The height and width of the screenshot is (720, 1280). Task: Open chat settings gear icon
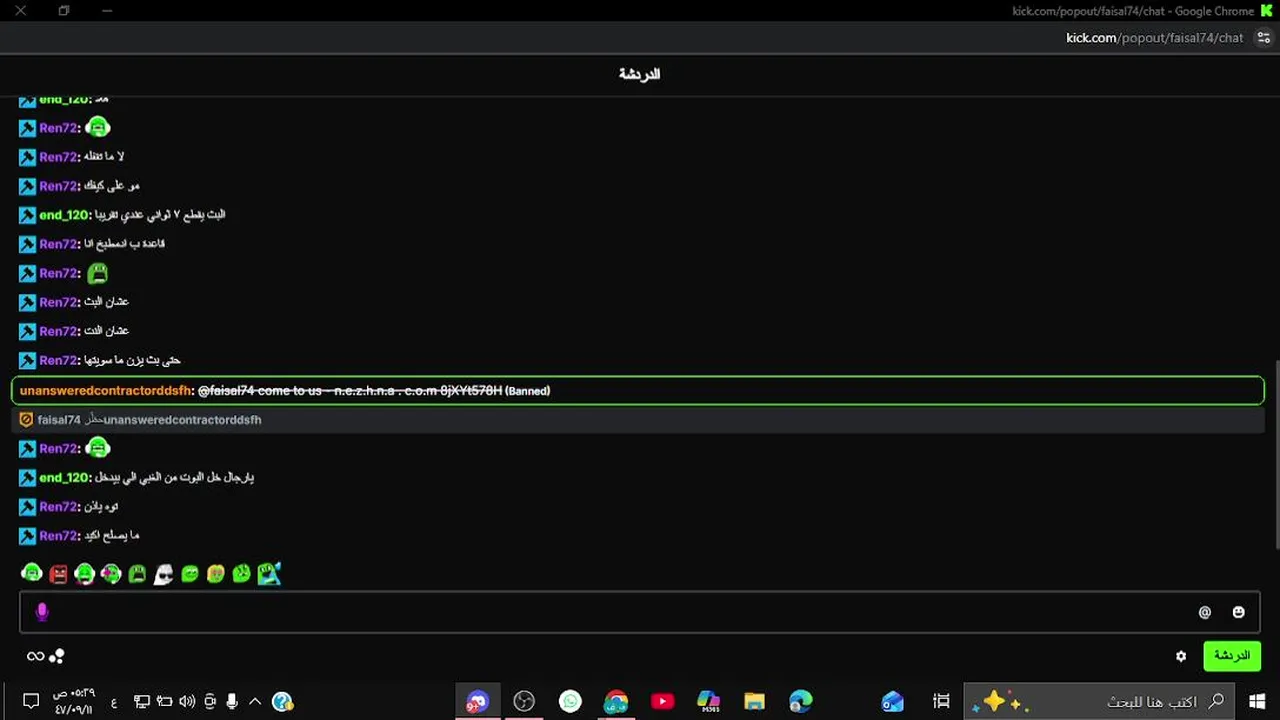tap(1181, 656)
